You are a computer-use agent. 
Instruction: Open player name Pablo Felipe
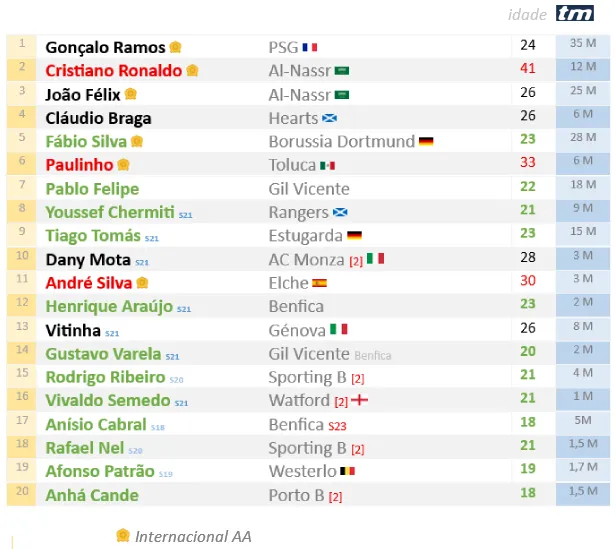(92, 189)
